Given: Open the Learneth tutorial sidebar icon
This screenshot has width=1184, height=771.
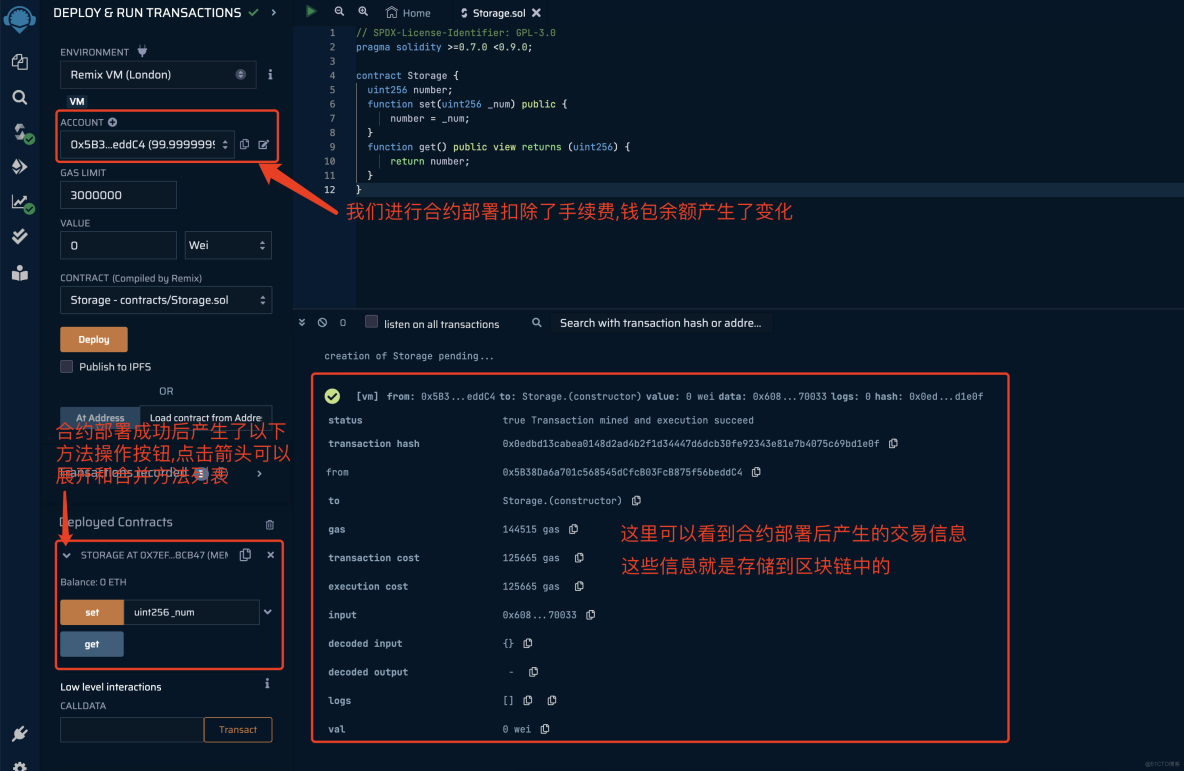Looking at the screenshot, I should click(20, 273).
